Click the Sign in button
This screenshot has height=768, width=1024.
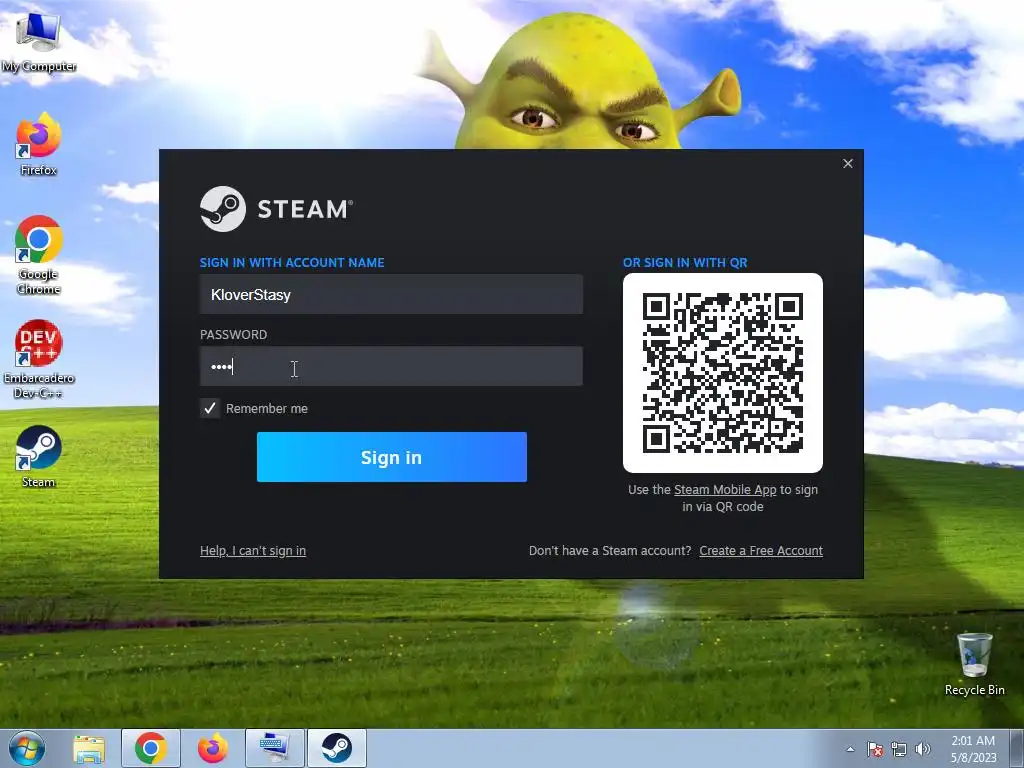[x=392, y=457]
